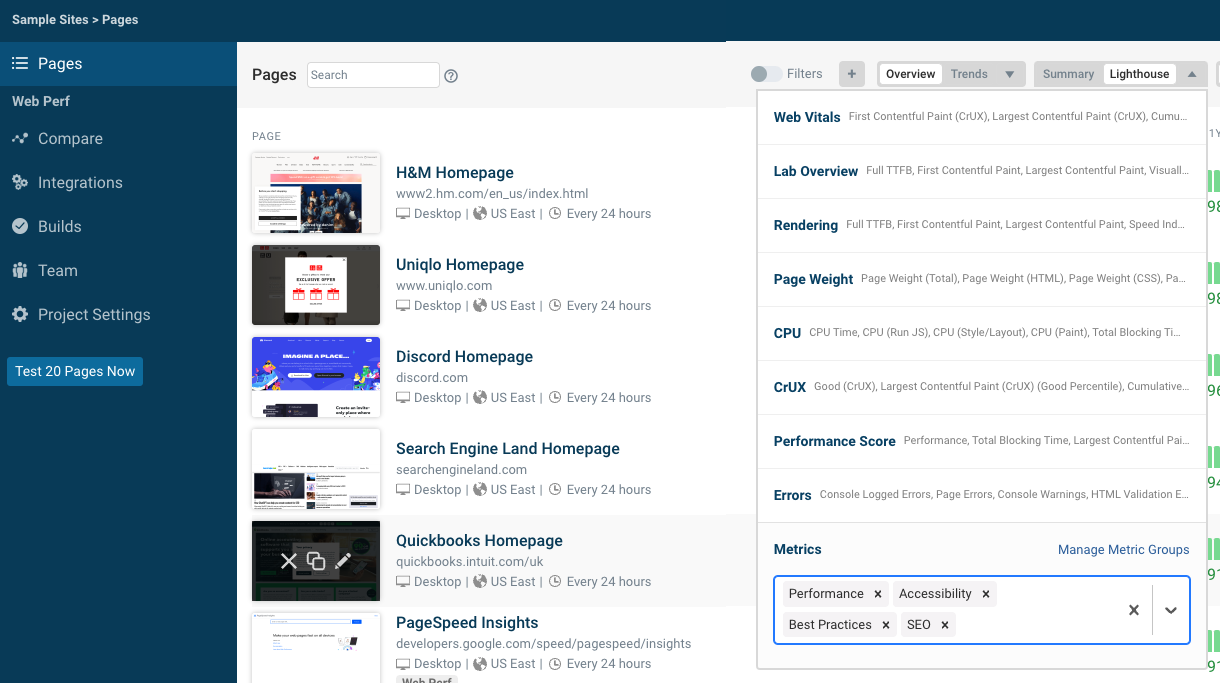
Task: Go to Builds section
Action: [x=60, y=227]
